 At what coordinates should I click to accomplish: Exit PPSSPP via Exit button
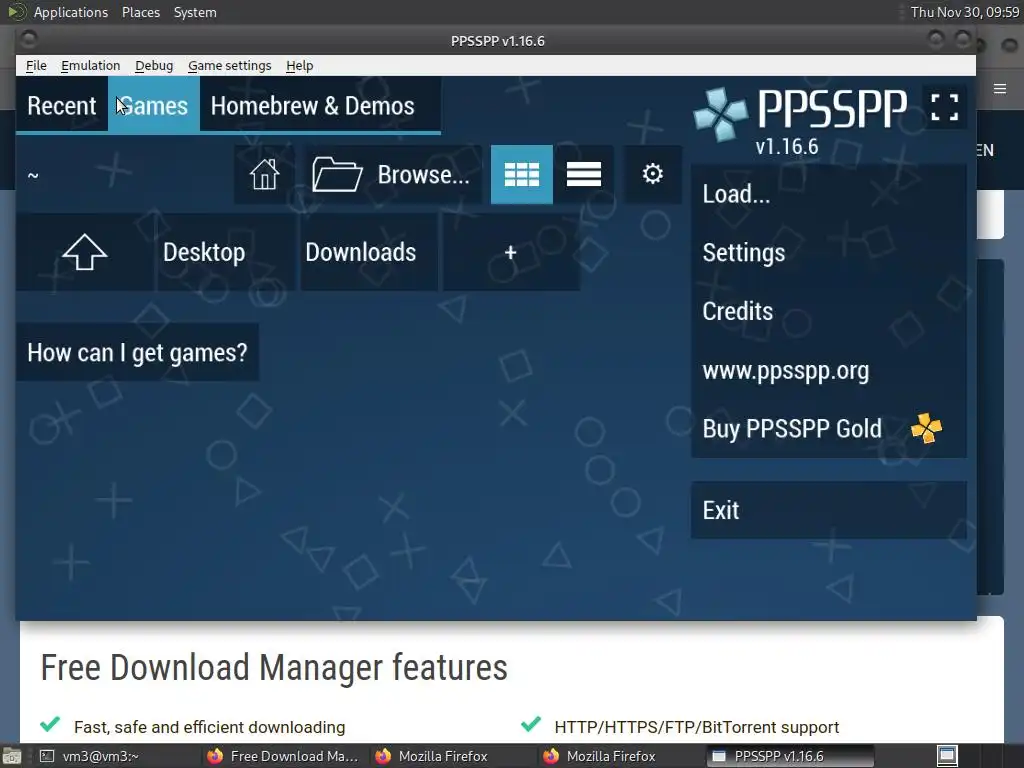coord(829,510)
